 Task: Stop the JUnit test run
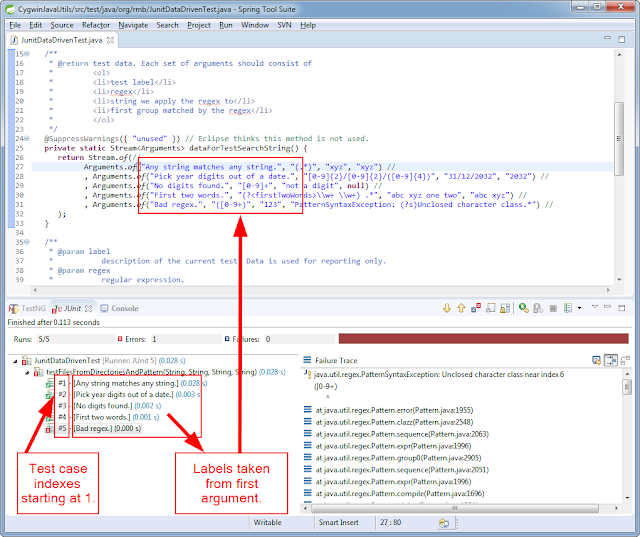[x=553, y=308]
